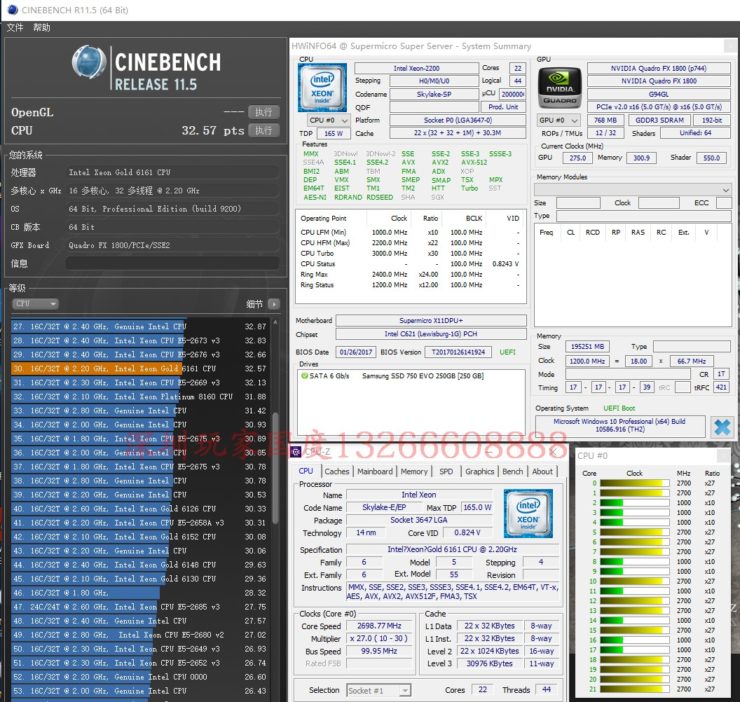This screenshot has width=740, height=702.
Task: Click the 195251 MB memory size field
Action: [587, 347]
